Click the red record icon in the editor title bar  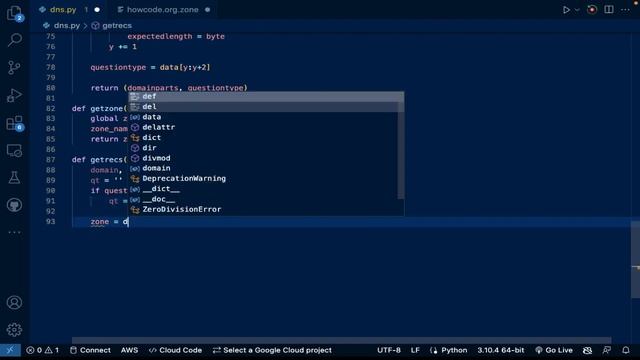[592, 10]
